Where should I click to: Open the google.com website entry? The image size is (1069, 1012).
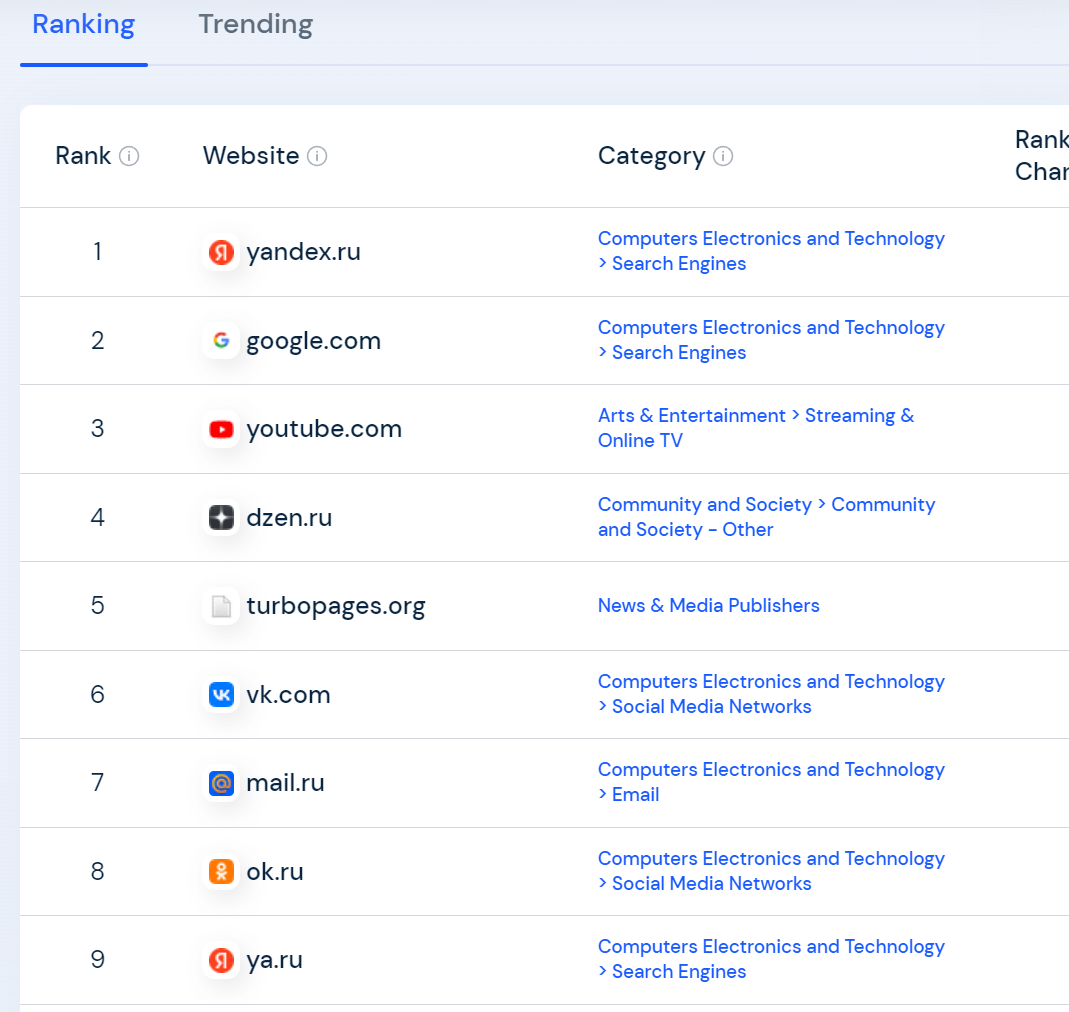[314, 340]
